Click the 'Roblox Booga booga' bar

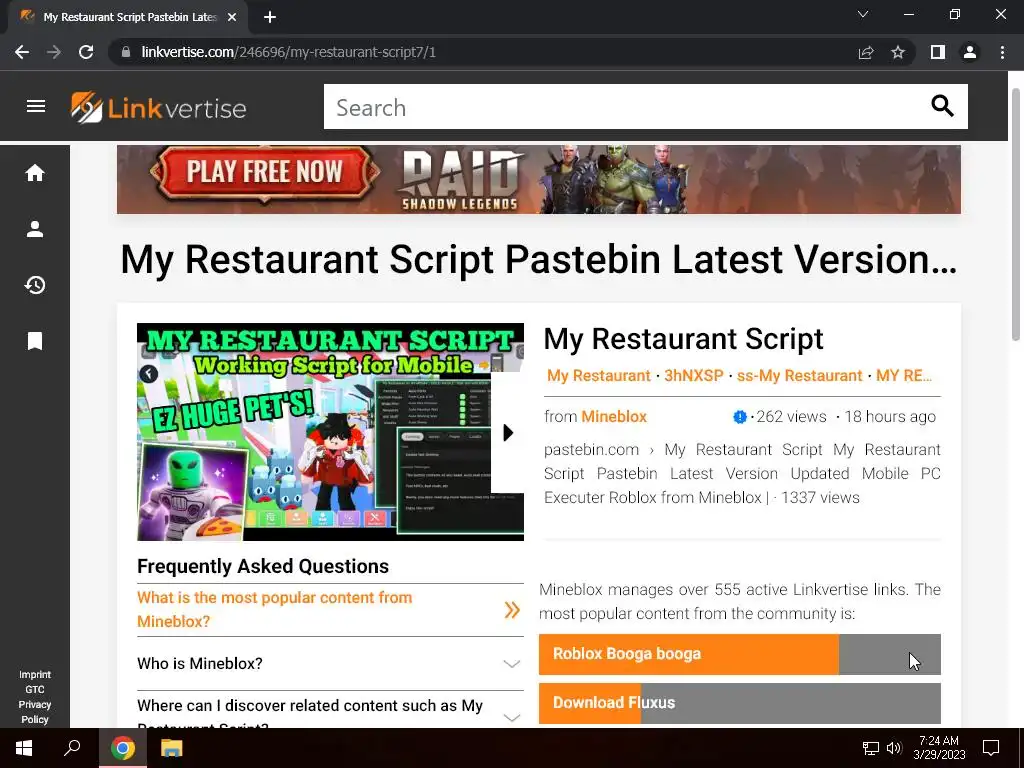tap(739, 654)
